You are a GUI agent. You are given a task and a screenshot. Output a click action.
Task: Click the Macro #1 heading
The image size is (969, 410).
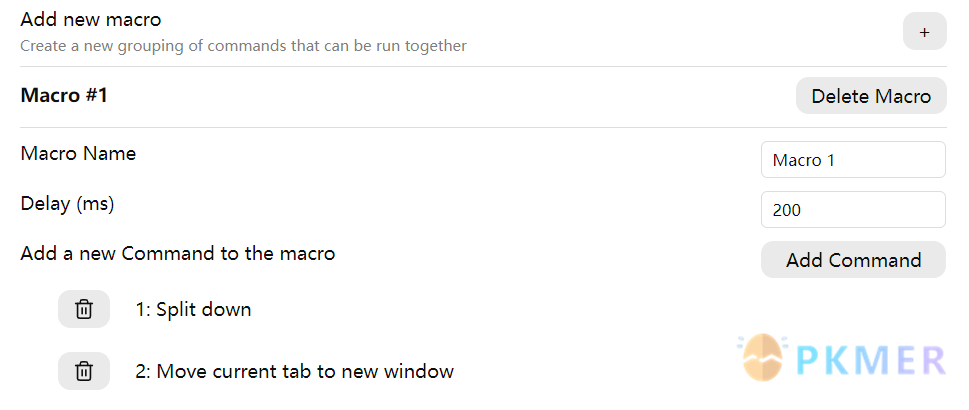(x=64, y=95)
